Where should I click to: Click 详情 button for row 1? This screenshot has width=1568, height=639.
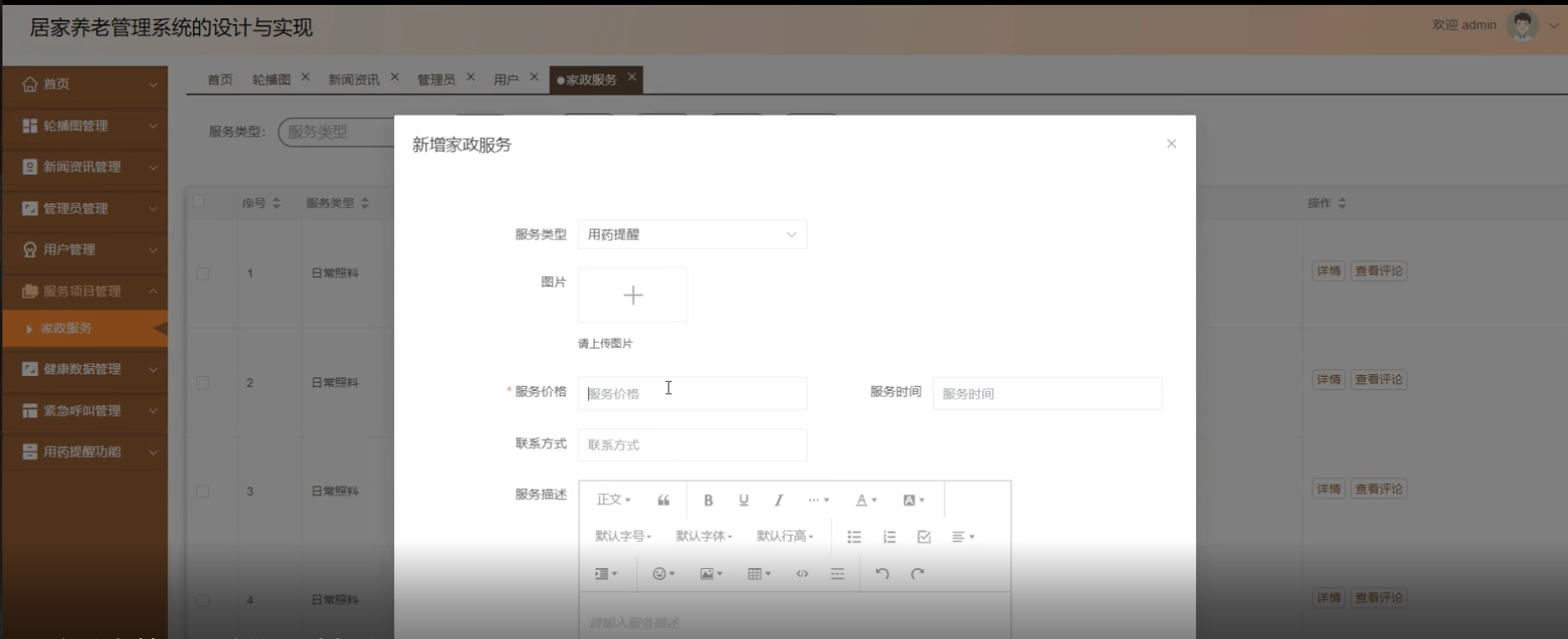coord(1328,271)
